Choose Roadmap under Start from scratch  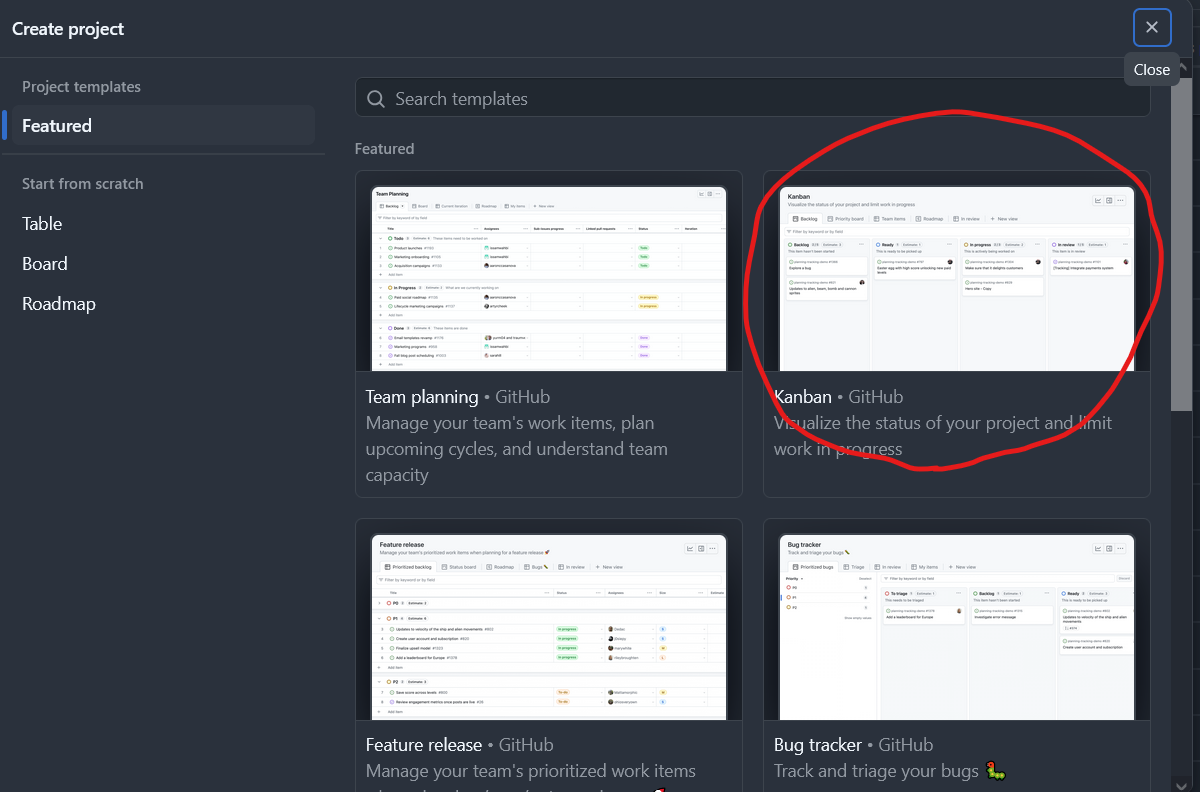click(x=59, y=304)
